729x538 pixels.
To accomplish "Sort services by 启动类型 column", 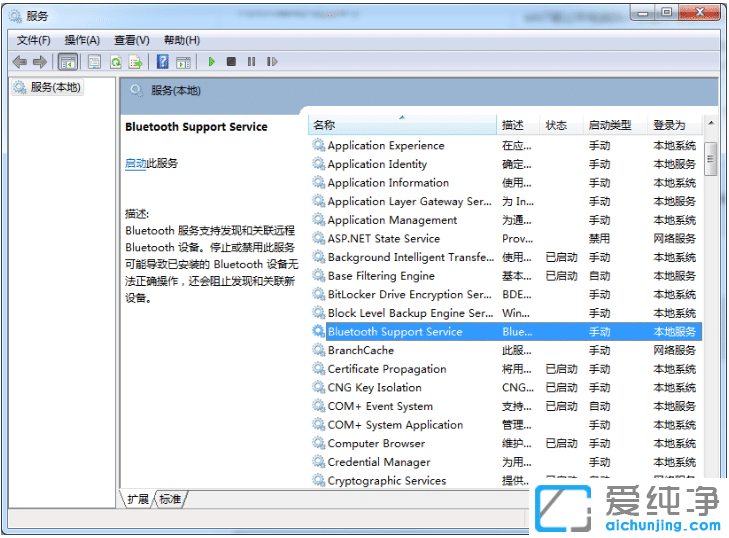I will pyautogui.click(x=610, y=126).
